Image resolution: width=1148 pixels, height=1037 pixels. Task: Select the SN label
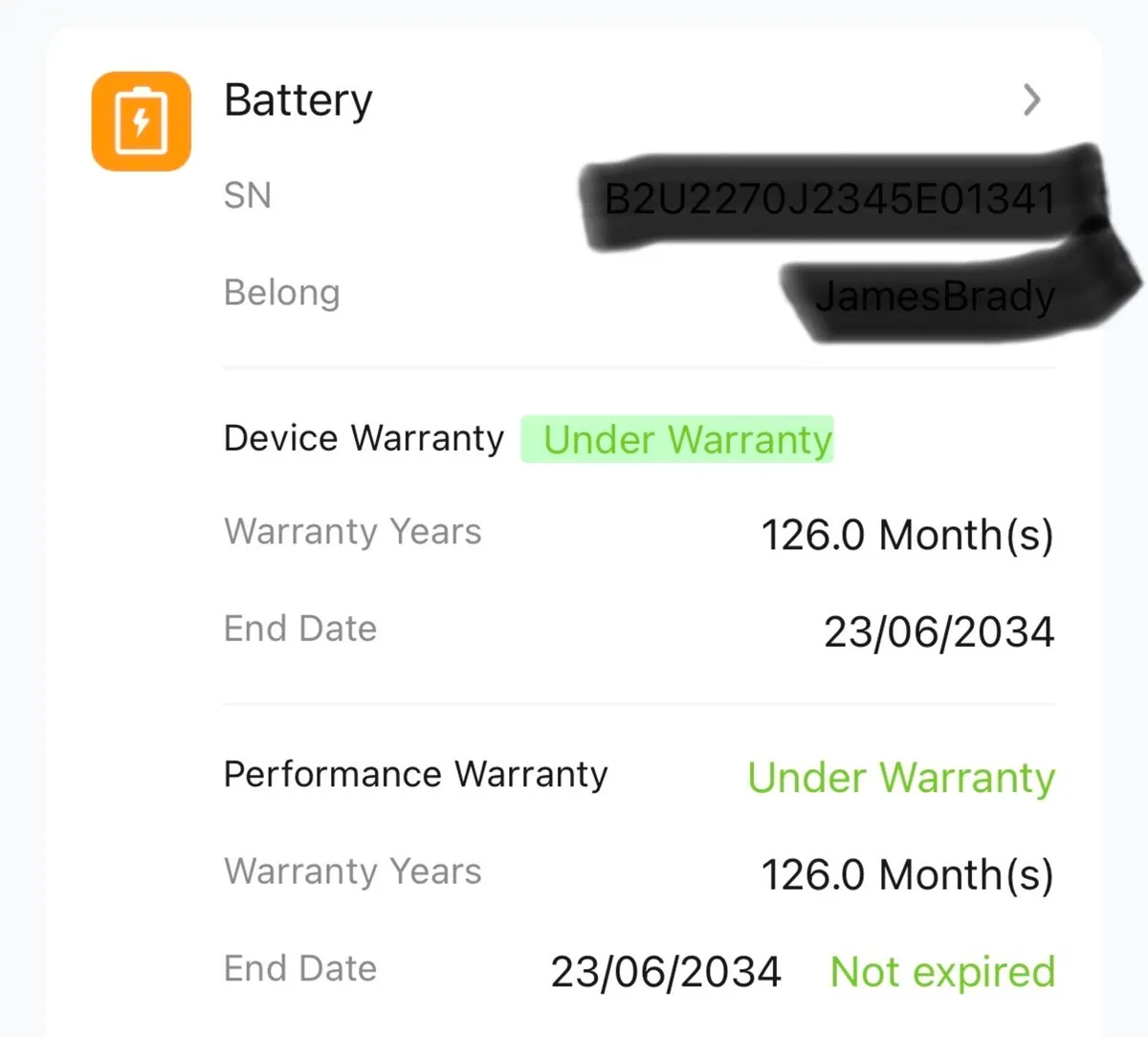click(248, 196)
